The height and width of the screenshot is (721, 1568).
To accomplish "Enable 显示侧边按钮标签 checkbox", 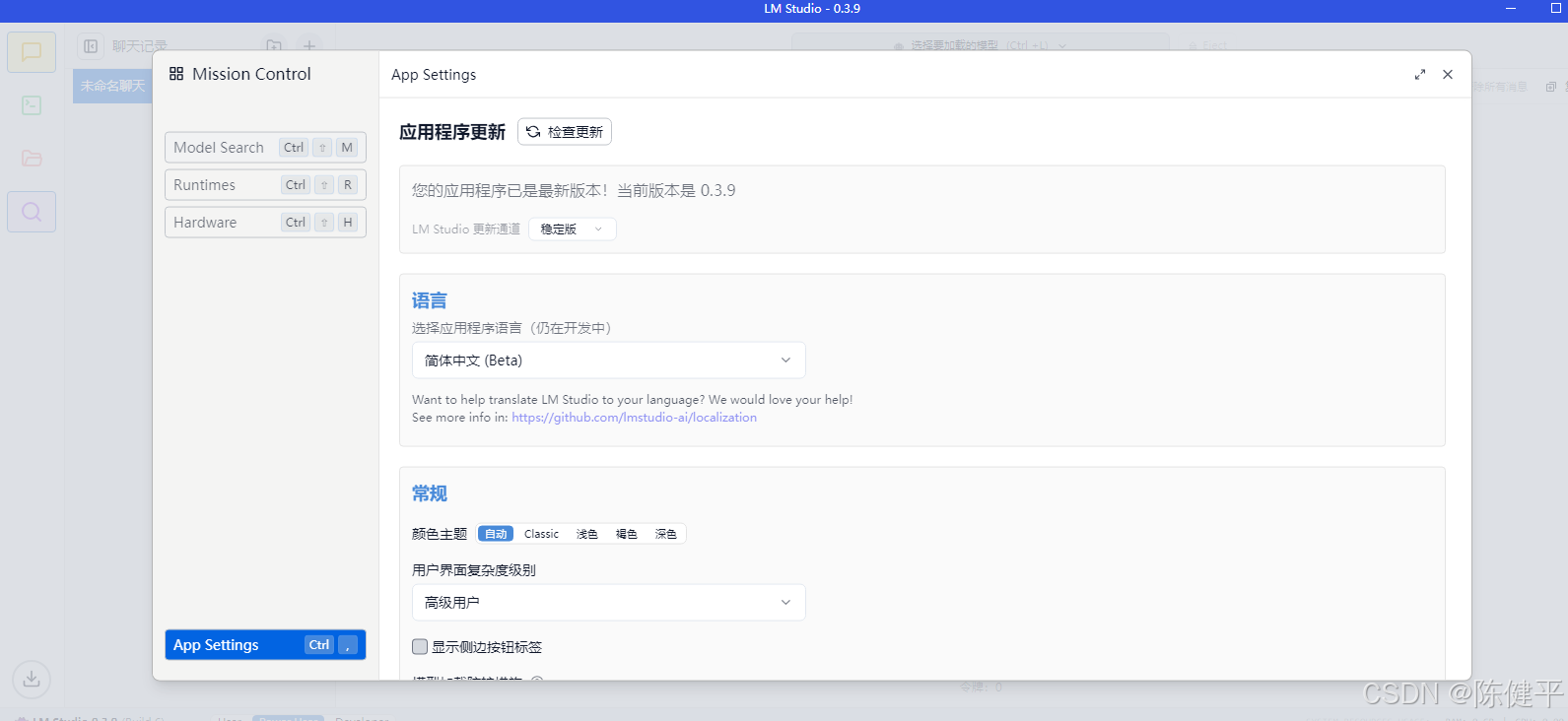I will click(420, 647).
